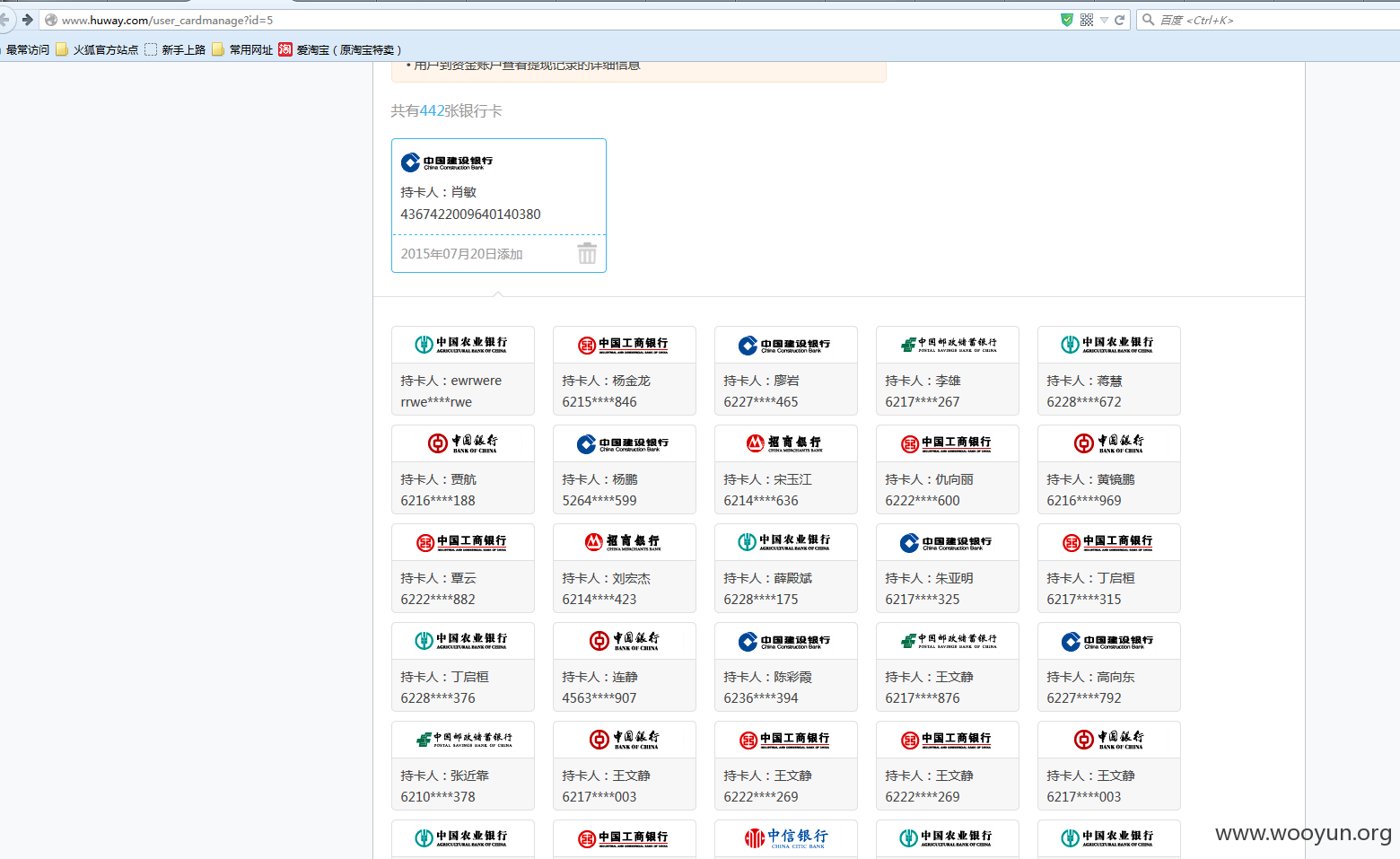Image resolution: width=1400 pixels, height=859 pixels.
Task: Select the Bank of China card of 贾航
Action: point(463,469)
